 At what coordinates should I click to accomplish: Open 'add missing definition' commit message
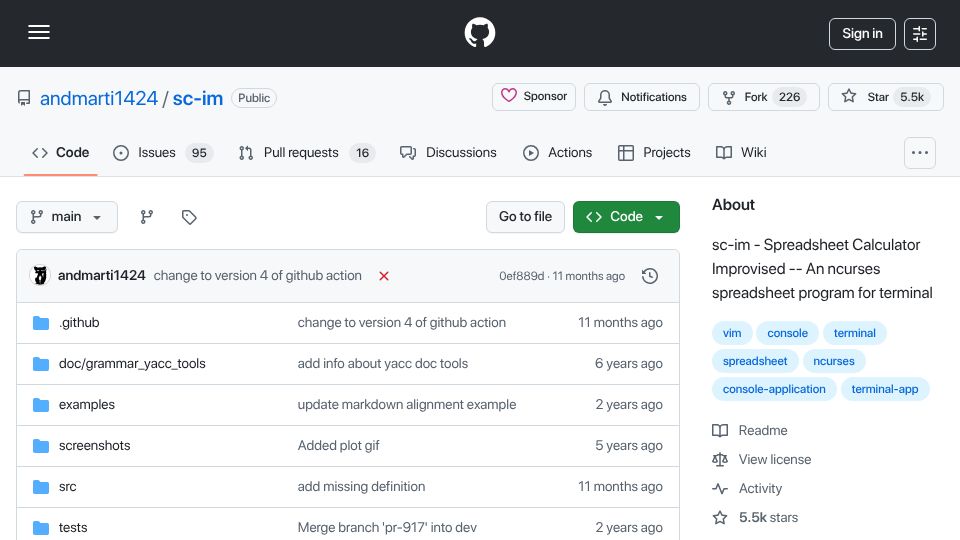(361, 487)
